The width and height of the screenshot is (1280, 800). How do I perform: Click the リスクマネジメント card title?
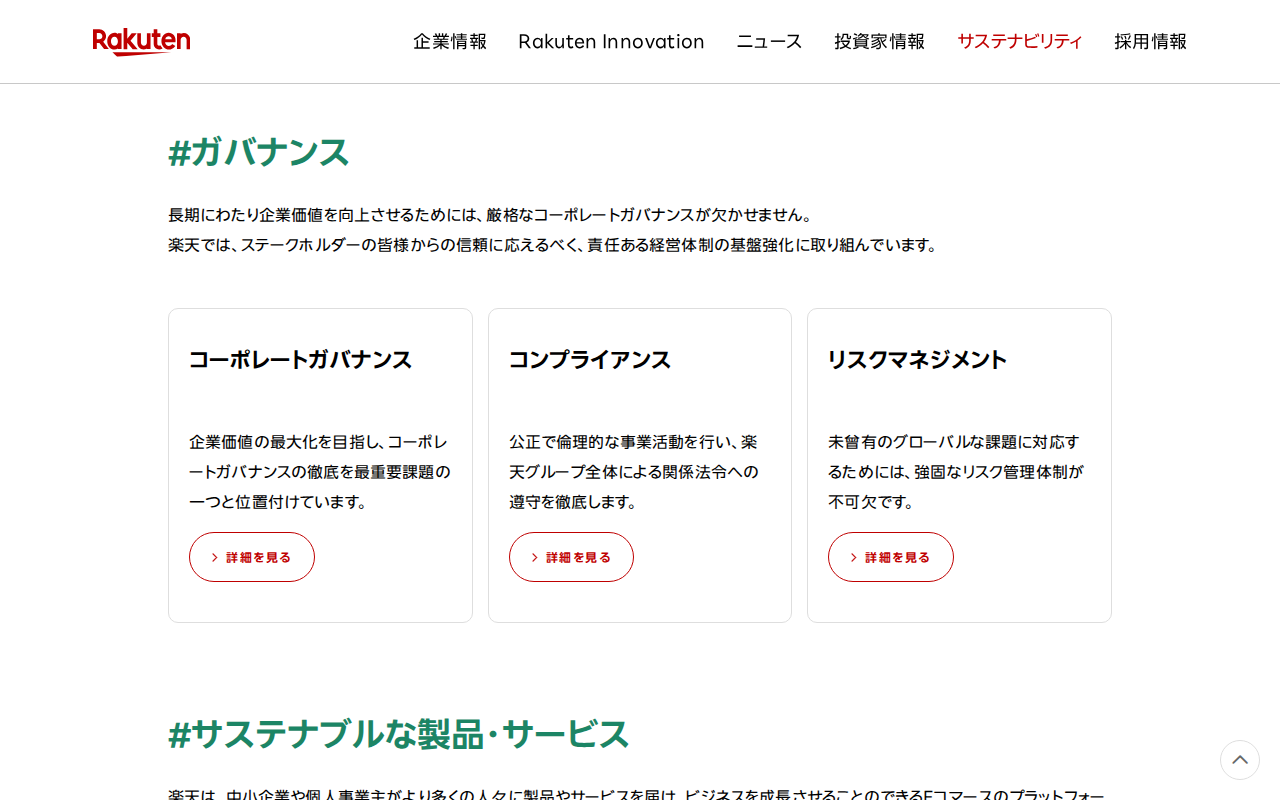(x=917, y=360)
